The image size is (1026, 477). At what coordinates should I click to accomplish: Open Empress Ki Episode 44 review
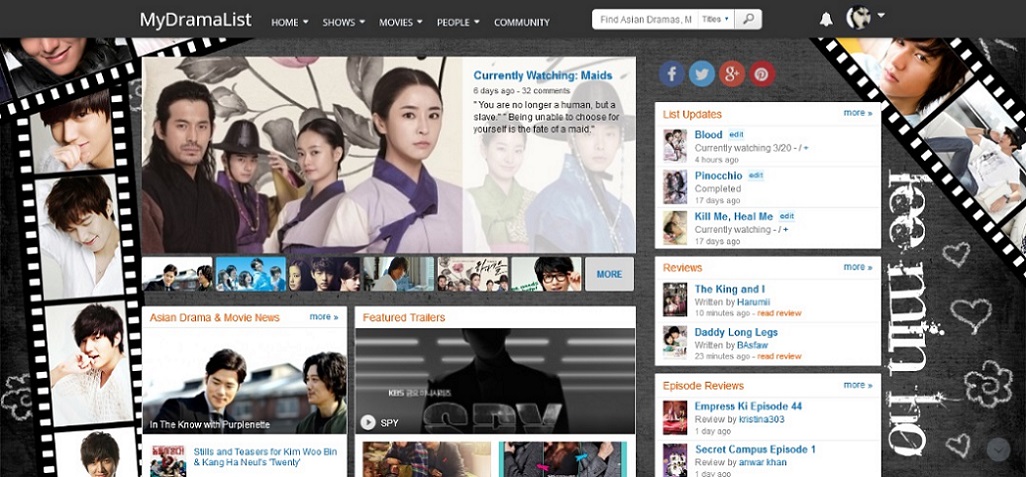click(748, 406)
